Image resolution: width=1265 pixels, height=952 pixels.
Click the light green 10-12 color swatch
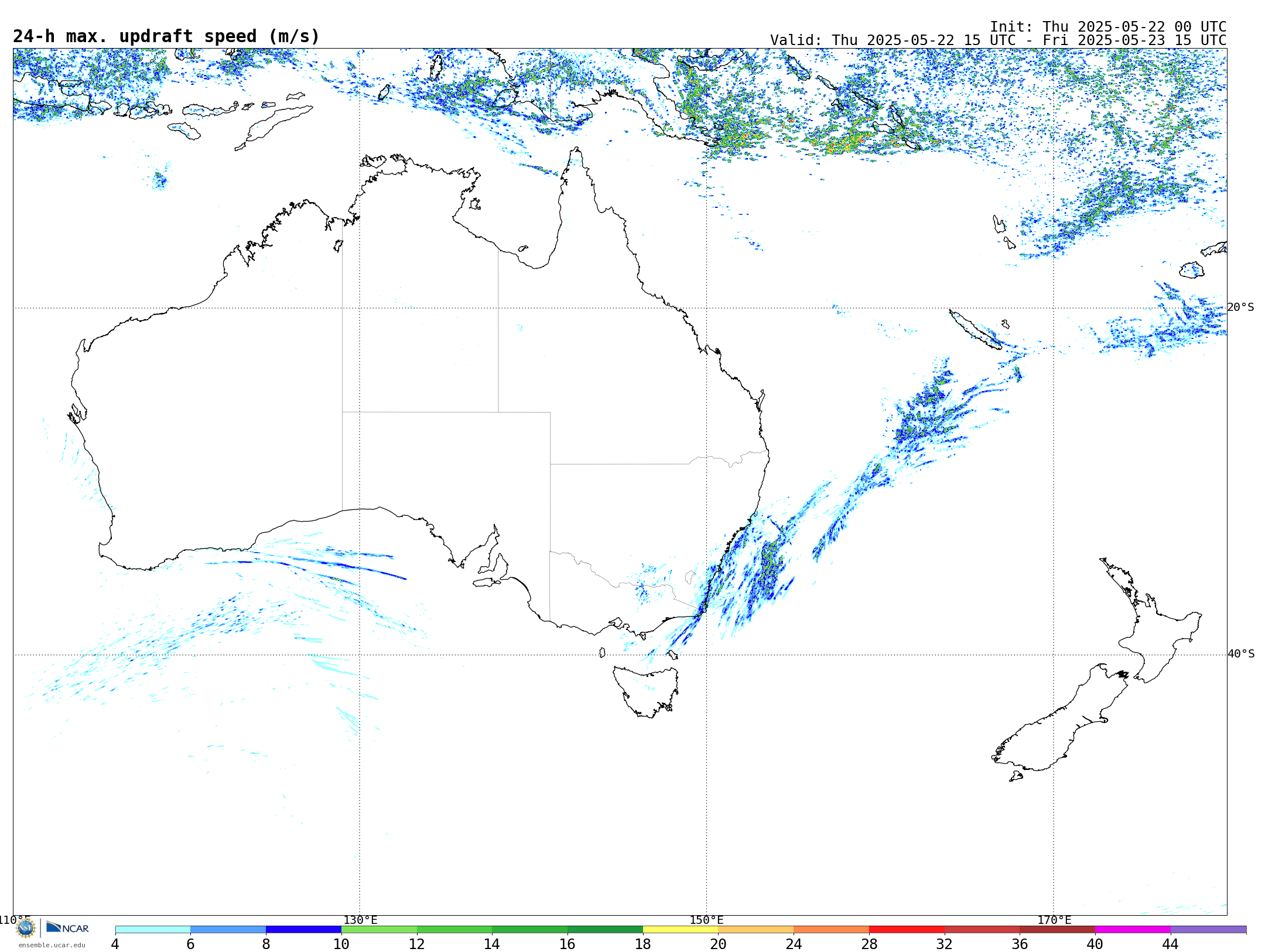(379, 930)
